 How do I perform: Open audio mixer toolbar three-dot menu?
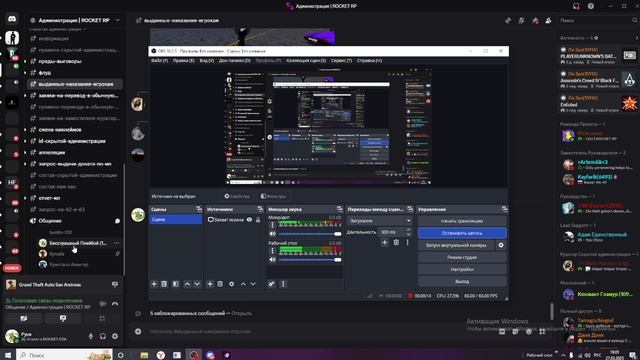coord(283,284)
